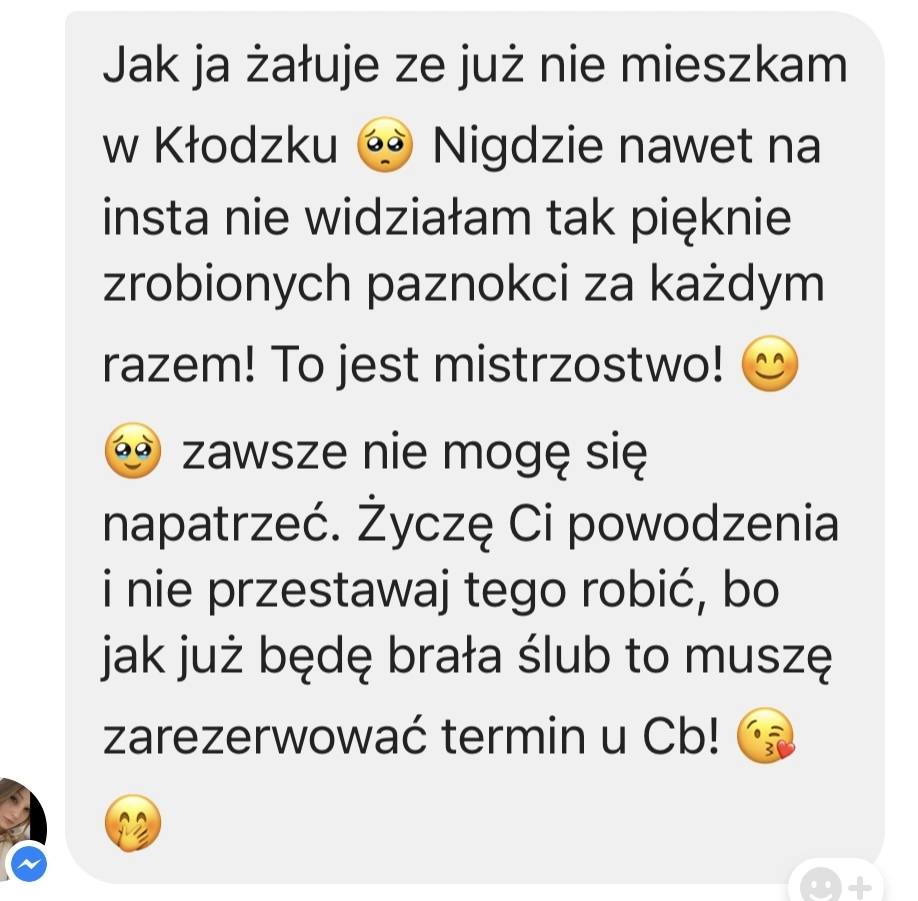Click the word termin in the message
Screen dimensions: 918x901
(x=513, y=736)
